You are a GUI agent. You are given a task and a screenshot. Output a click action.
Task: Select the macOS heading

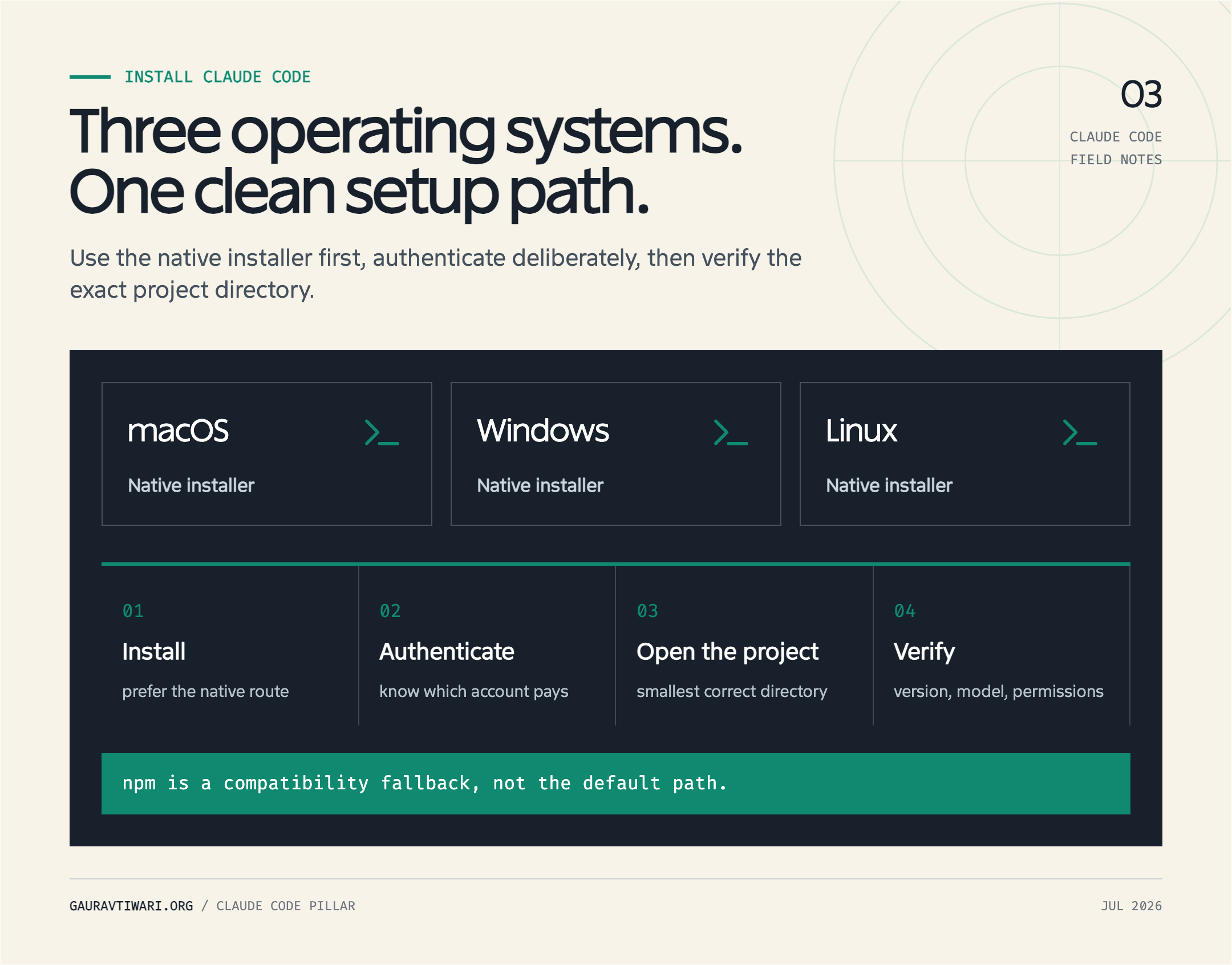(x=178, y=431)
